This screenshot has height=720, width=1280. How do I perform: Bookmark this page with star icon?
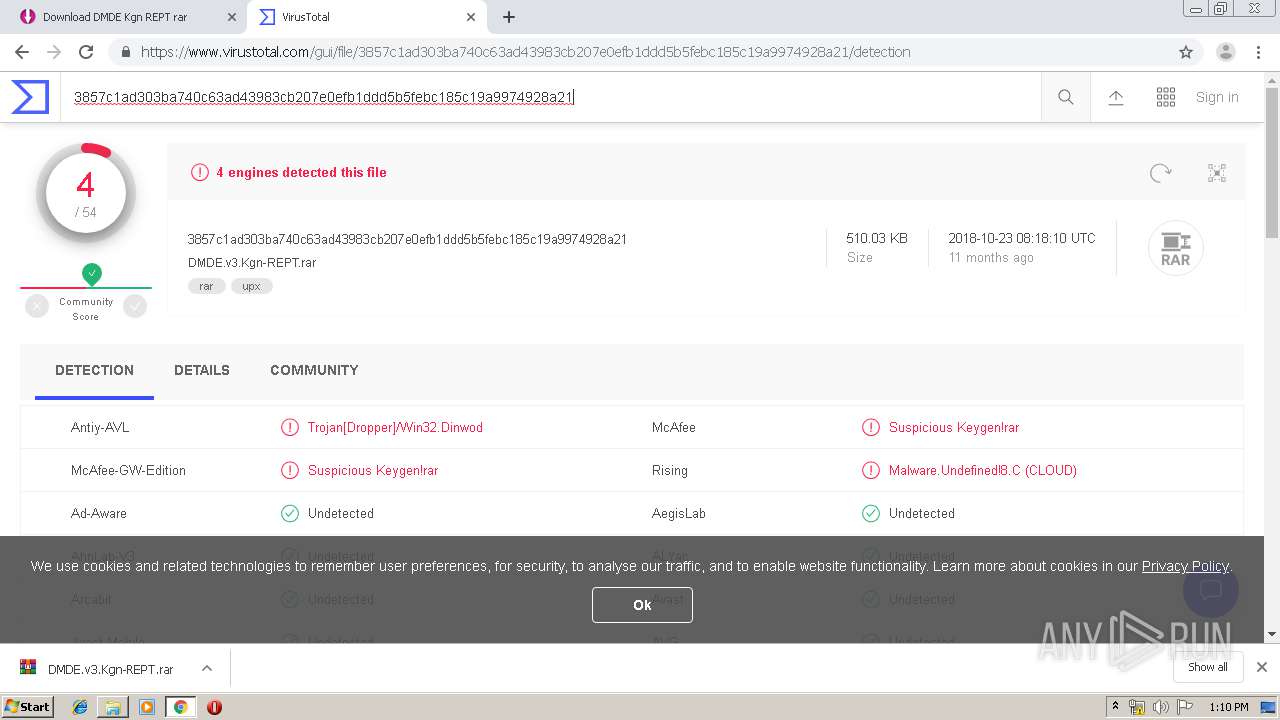coord(1186,52)
